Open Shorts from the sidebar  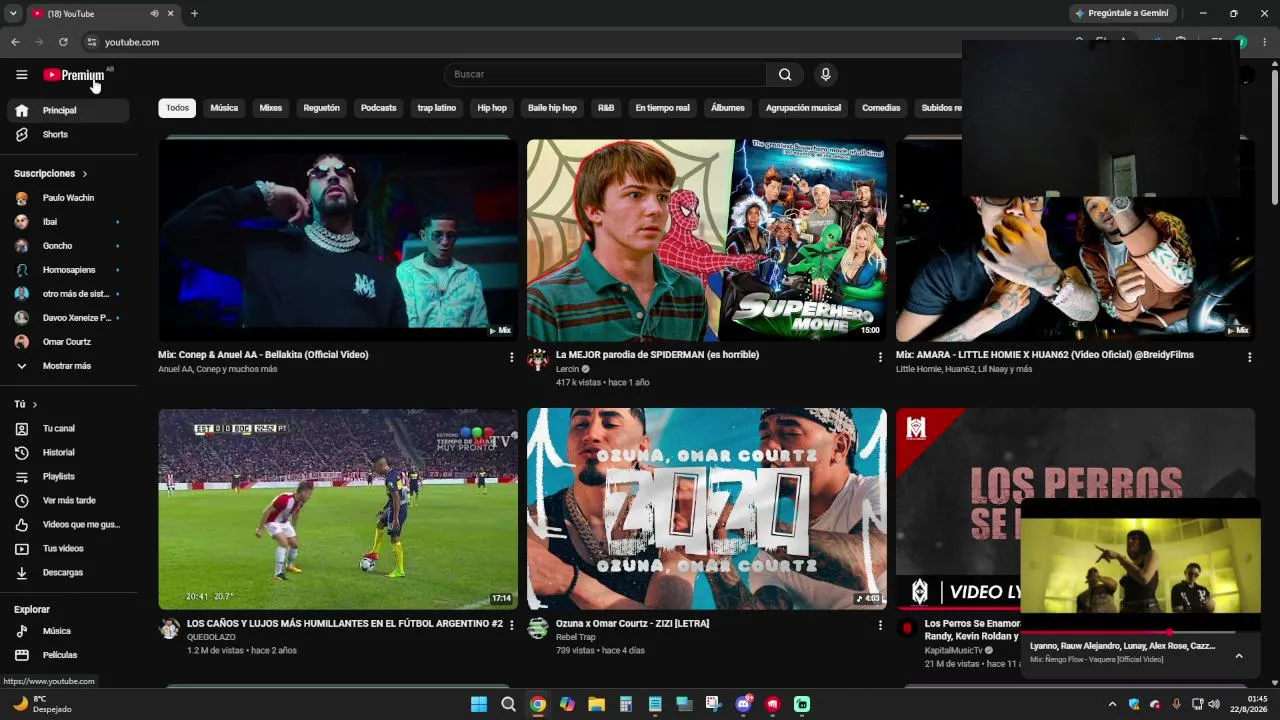68,134
